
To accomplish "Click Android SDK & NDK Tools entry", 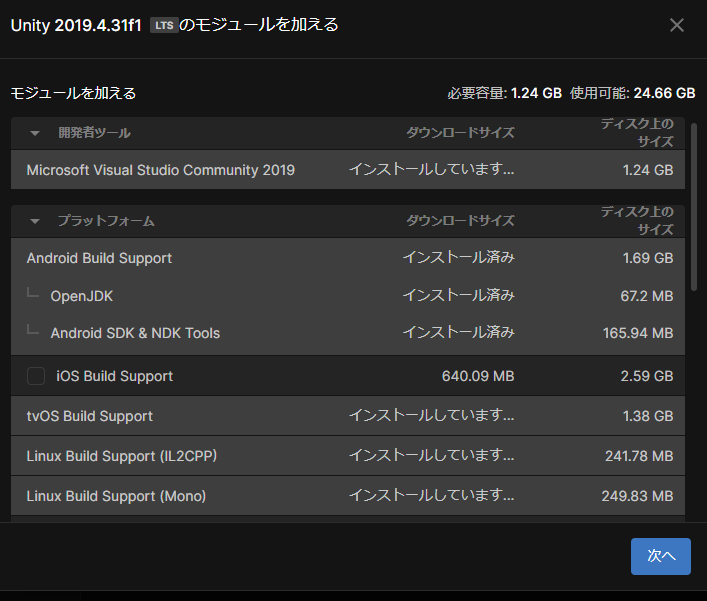I will point(135,333).
